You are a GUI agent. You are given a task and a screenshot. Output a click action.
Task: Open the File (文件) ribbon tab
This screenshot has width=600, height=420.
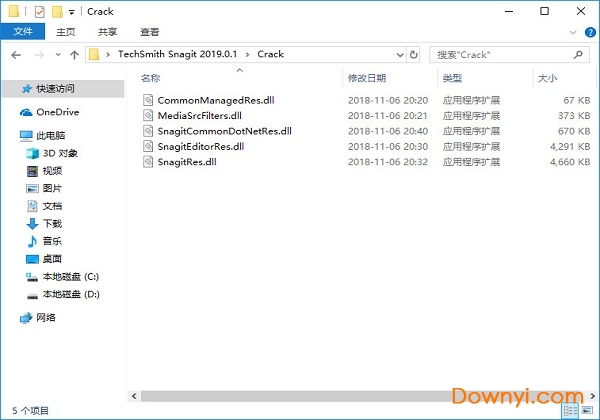click(x=23, y=31)
